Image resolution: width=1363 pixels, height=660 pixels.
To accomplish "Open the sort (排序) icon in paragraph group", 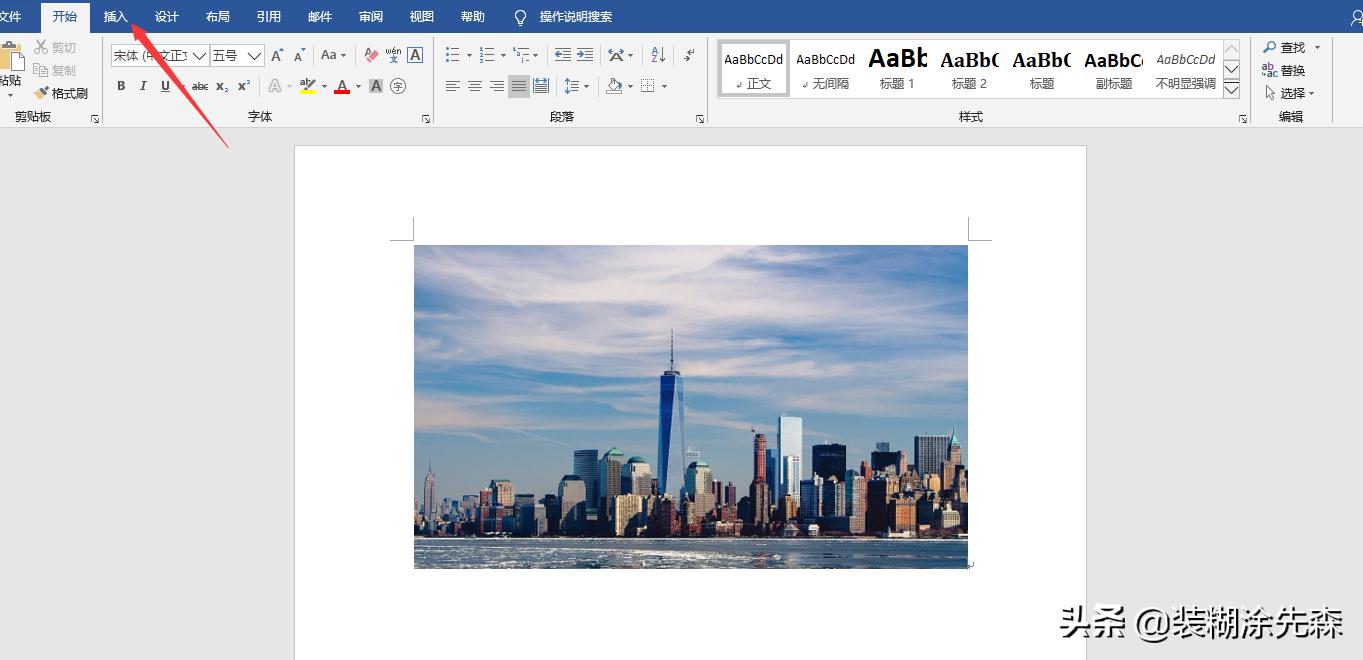I will point(657,55).
